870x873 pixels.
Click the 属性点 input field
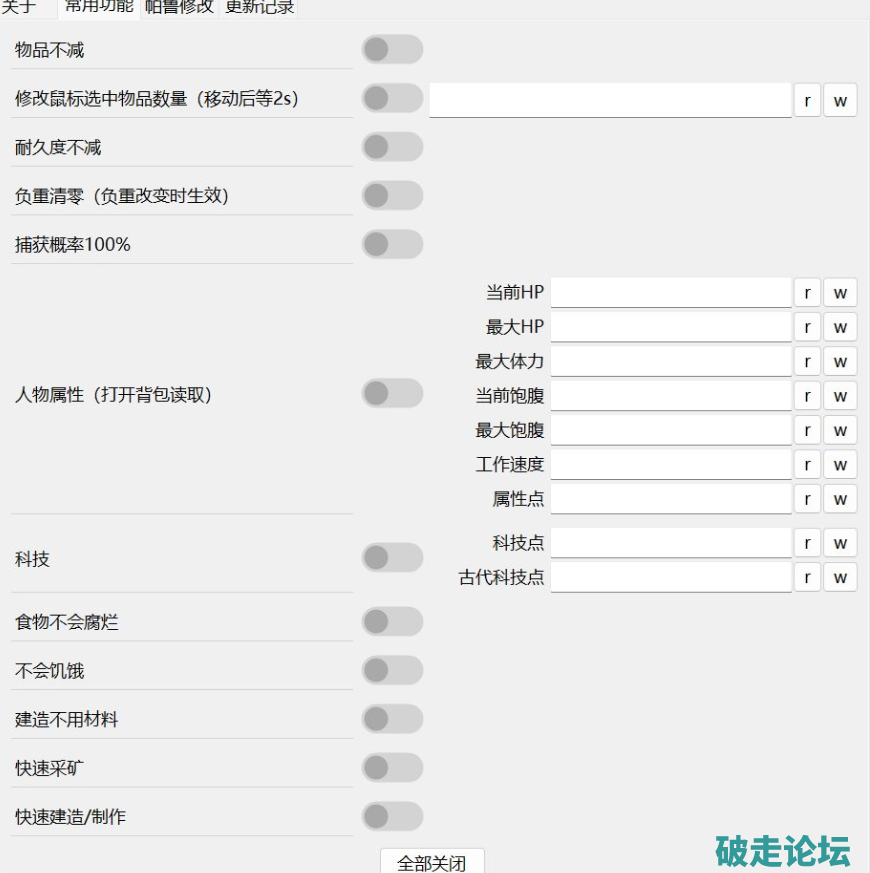[x=670, y=498]
